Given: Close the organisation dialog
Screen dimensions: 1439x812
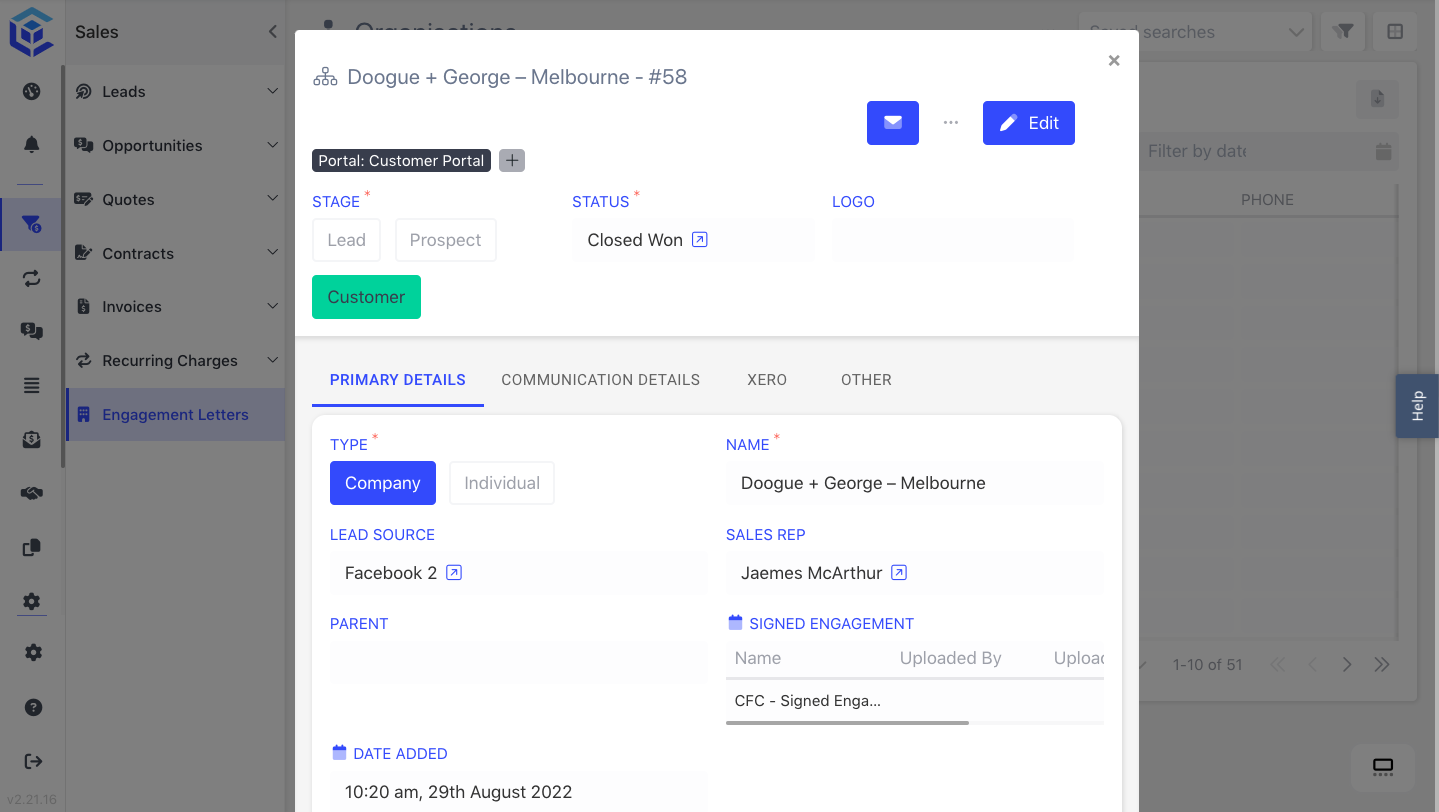Looking at the screenshot, I should tap(1114, 61).
